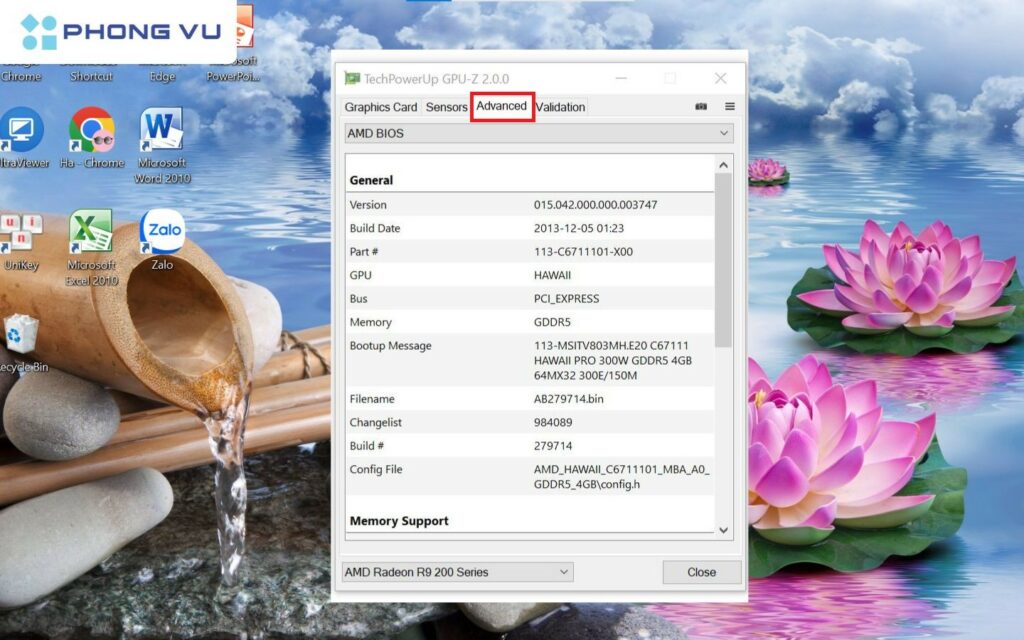Open the AMD Radeon R9 200 Series selector
This screenshot has height=640, width=1024.
[564, 572]
